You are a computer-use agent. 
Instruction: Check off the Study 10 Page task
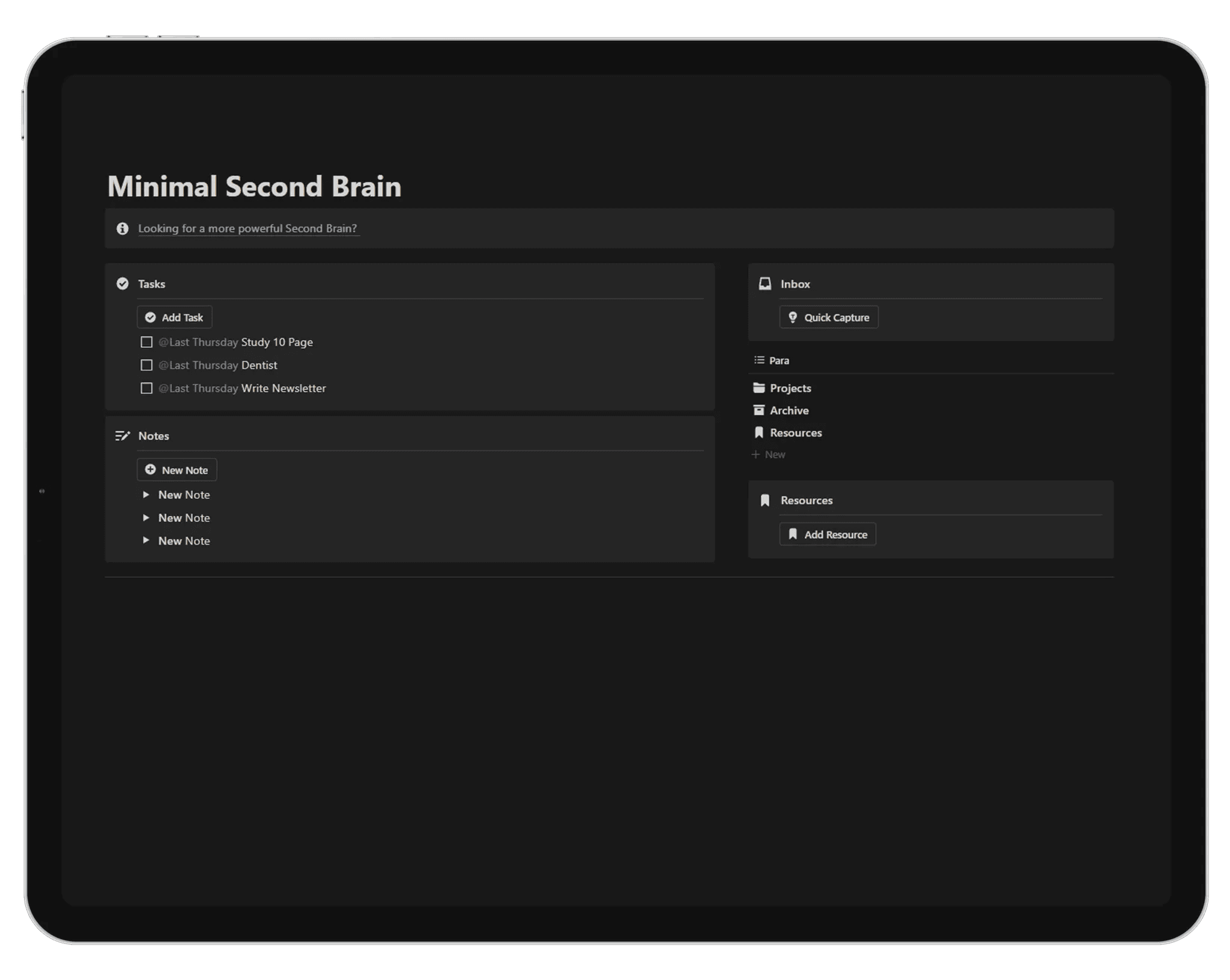pos(146,342)
